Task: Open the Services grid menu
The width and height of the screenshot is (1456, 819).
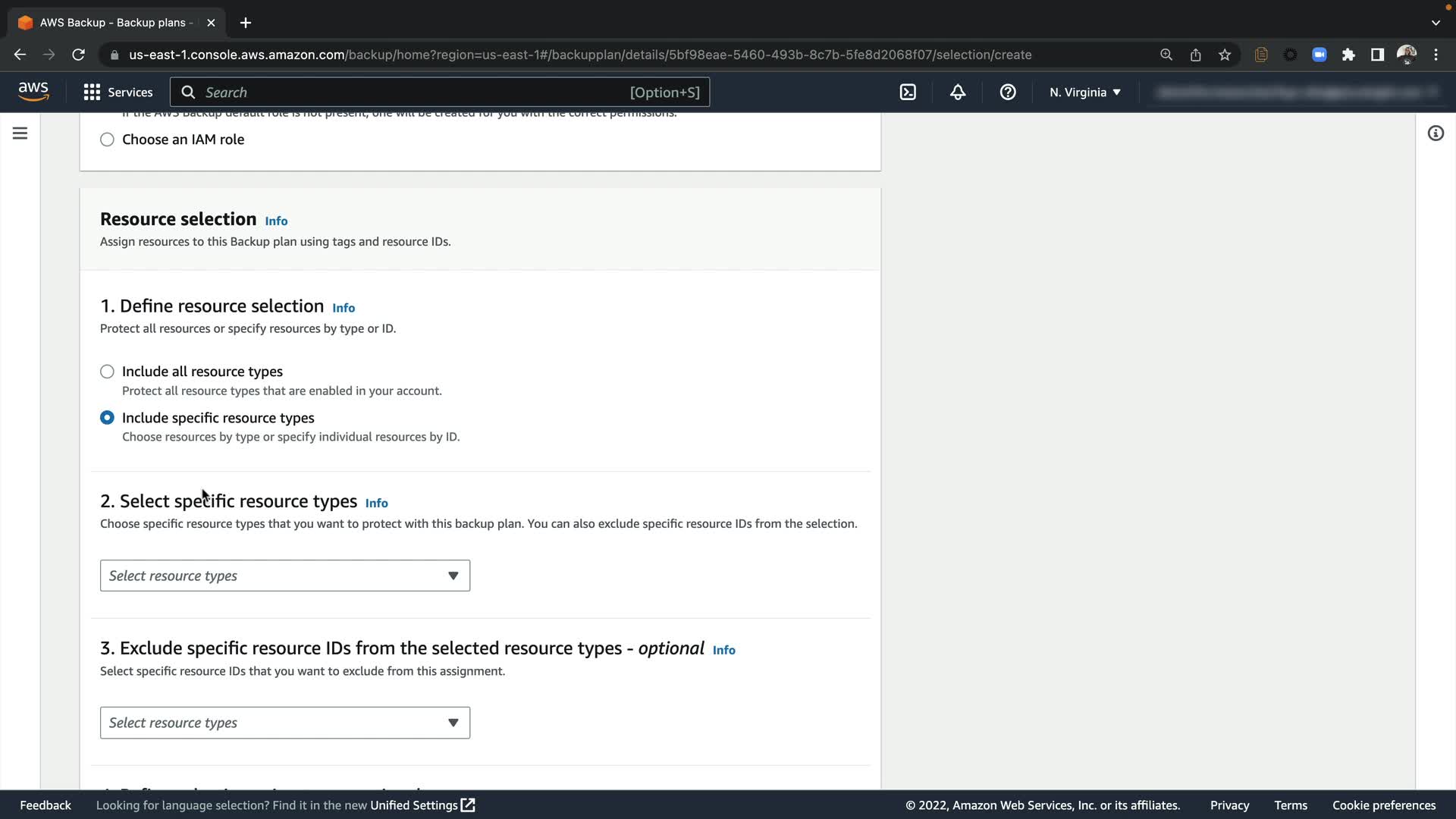Action: (118, 93)
